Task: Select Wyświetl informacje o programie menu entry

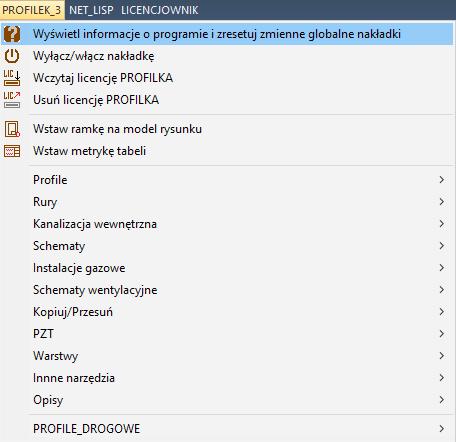Action: (x=228, y=34)
